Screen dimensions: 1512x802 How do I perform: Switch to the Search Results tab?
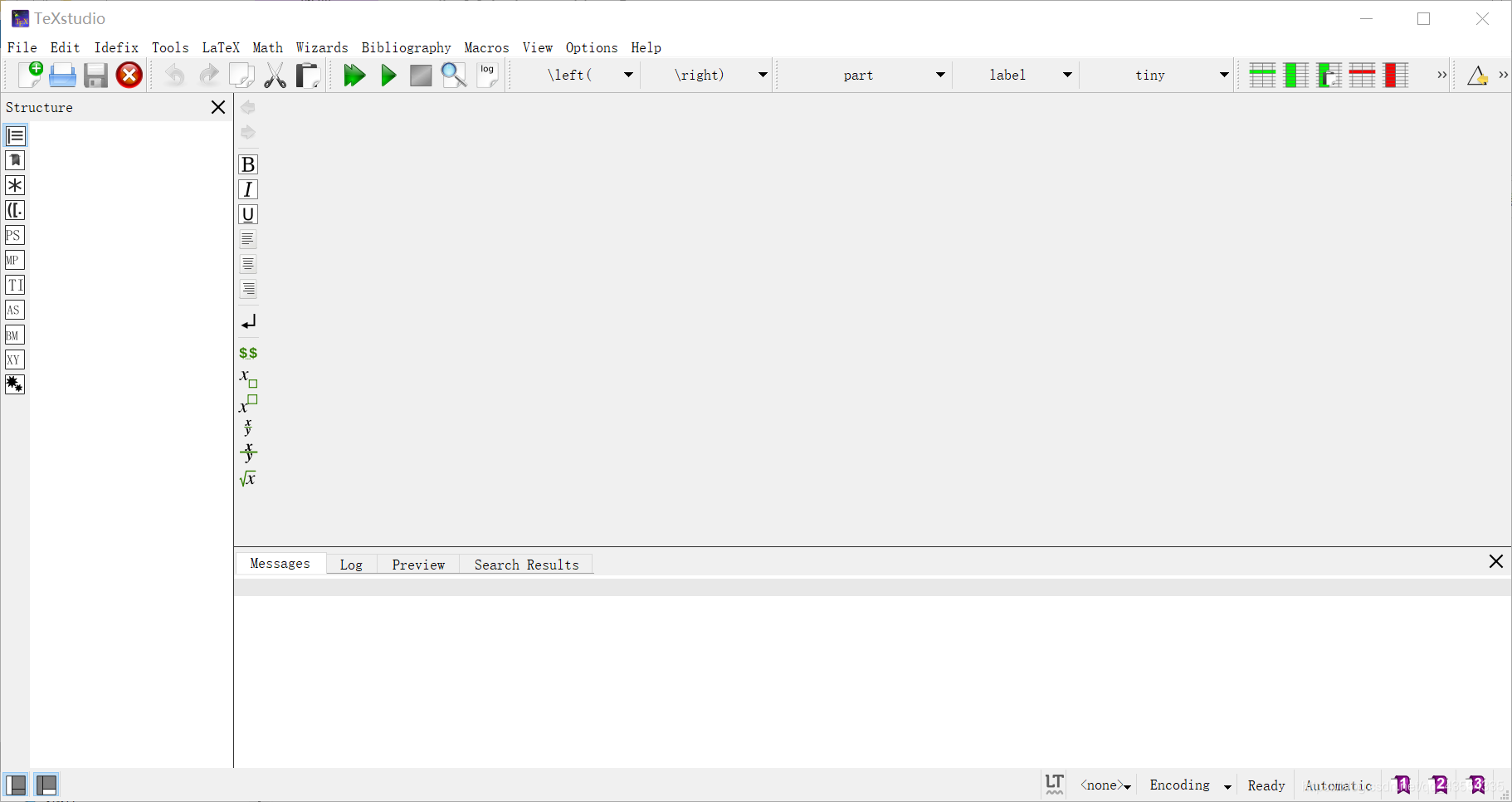527,565
